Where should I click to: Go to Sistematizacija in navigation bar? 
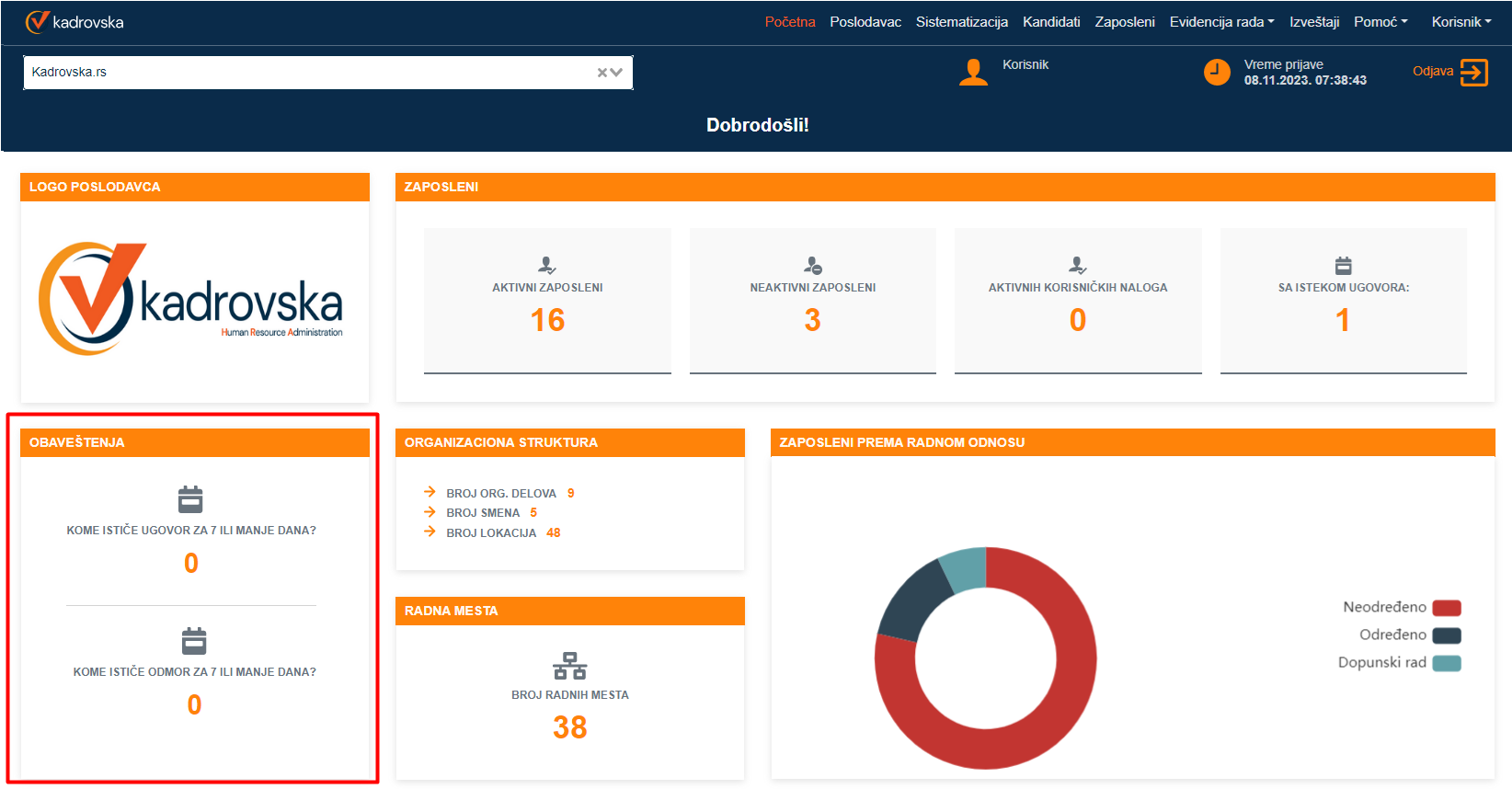click(961, 22)
